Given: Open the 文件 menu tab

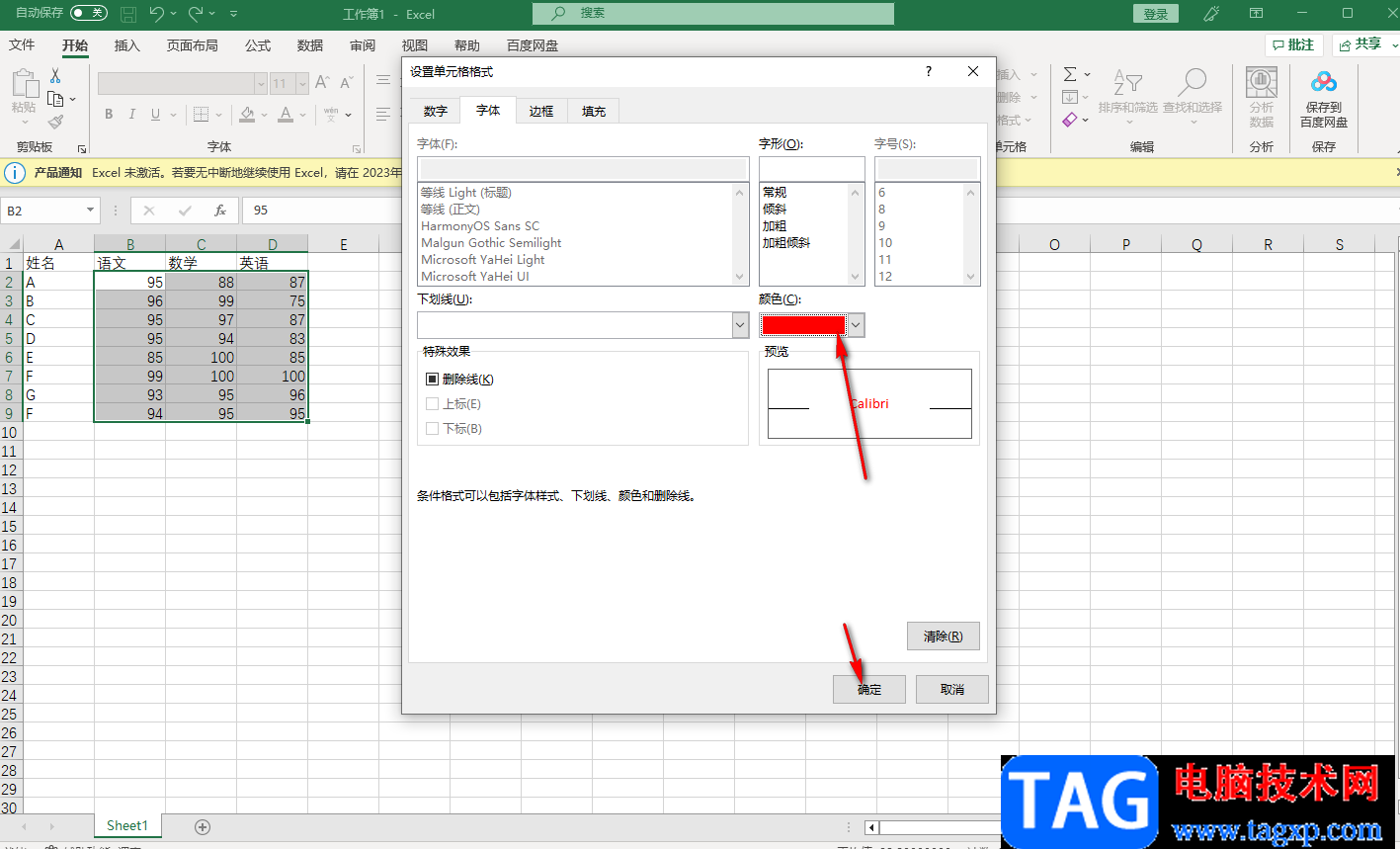Looking at the screenshot, I should [22, 45].
